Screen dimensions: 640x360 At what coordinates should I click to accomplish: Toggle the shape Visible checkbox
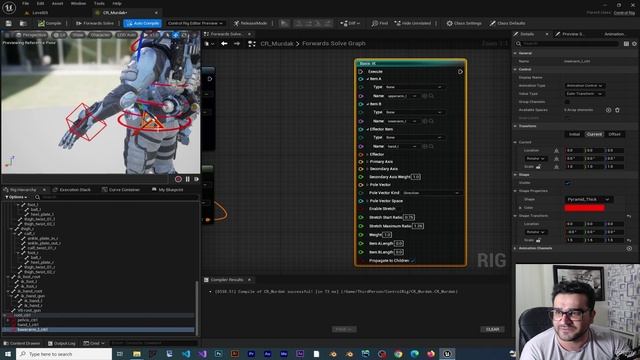pyautogui.click(x=567, y=183)
